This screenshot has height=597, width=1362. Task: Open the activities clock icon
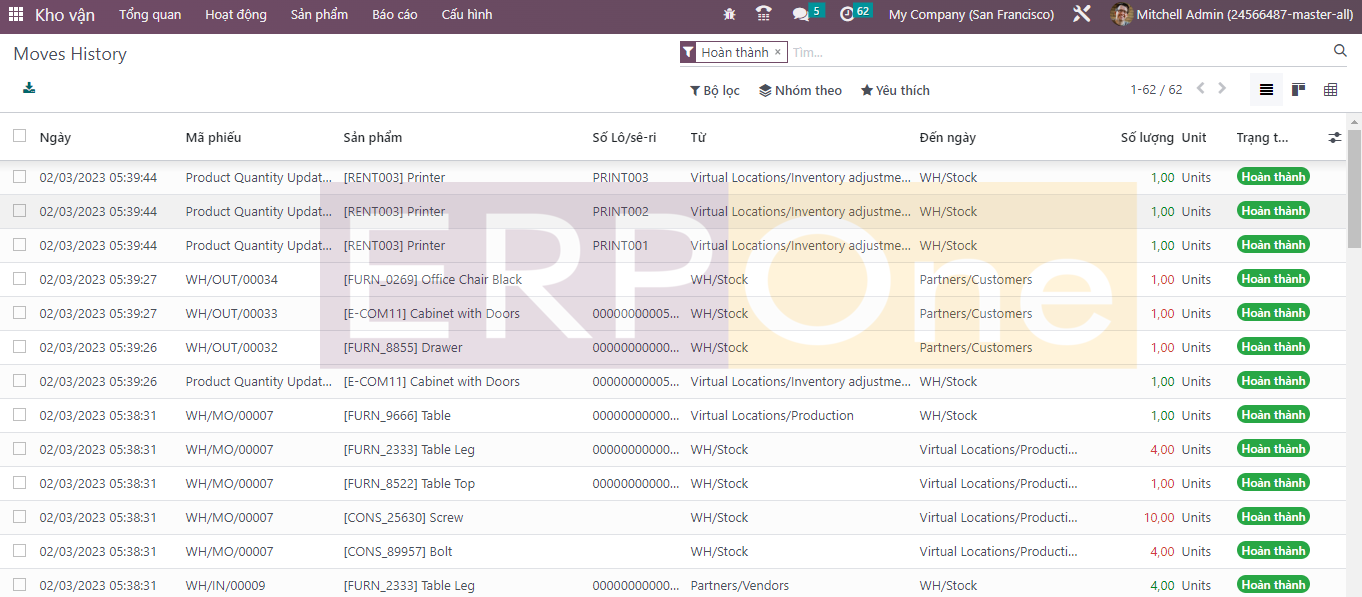point(847,15)
